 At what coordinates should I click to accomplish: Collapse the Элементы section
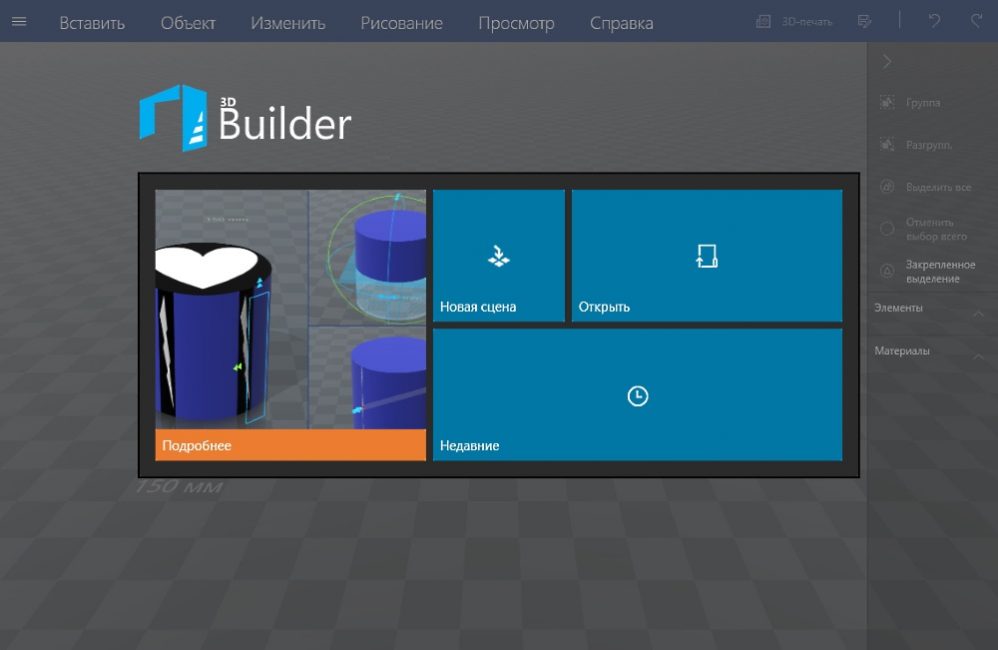pos(978,313)
